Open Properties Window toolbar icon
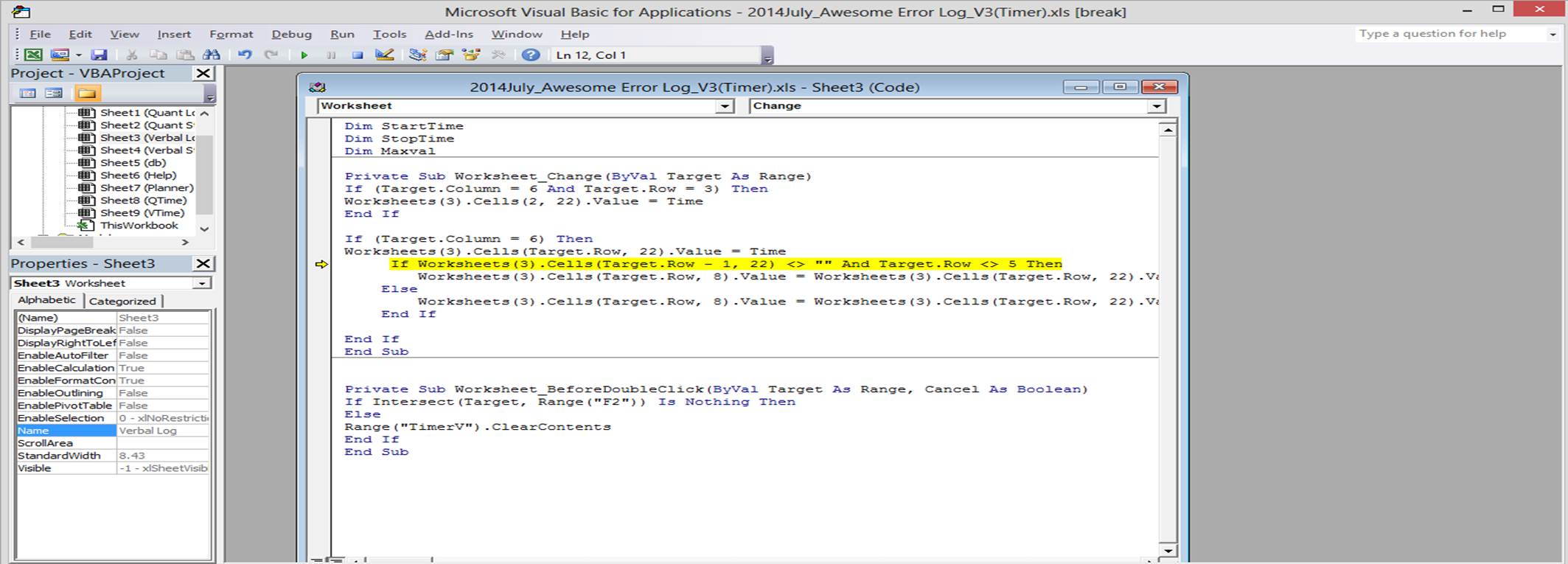This screenshot has width=1568, height=564. [445, 55]
